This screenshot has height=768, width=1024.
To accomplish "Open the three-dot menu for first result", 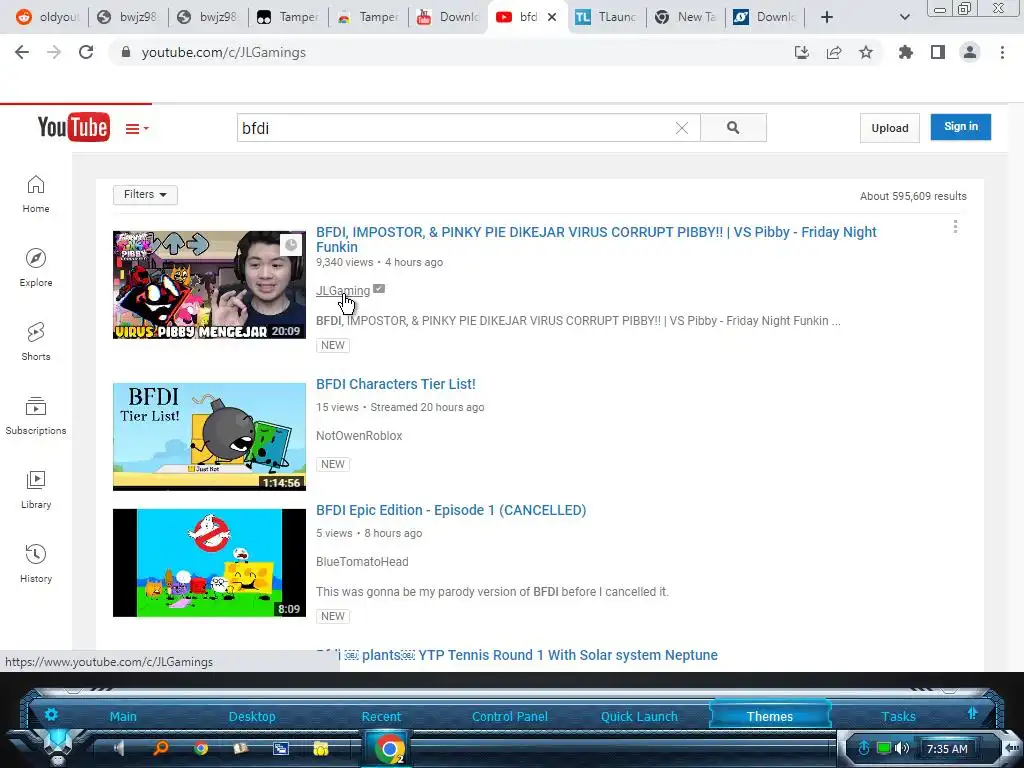I will click(955, 227).
